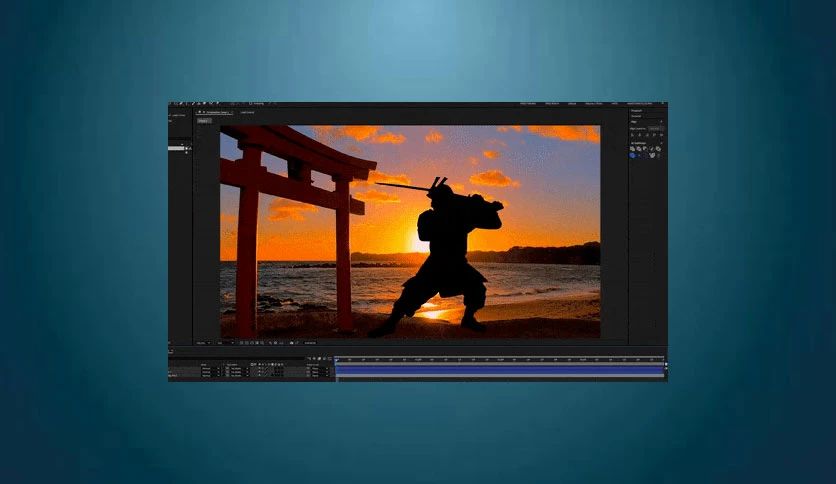The image size is (836, 484).
Task: Click the blue round icon in script panel
Action: (x=633, y=156)
